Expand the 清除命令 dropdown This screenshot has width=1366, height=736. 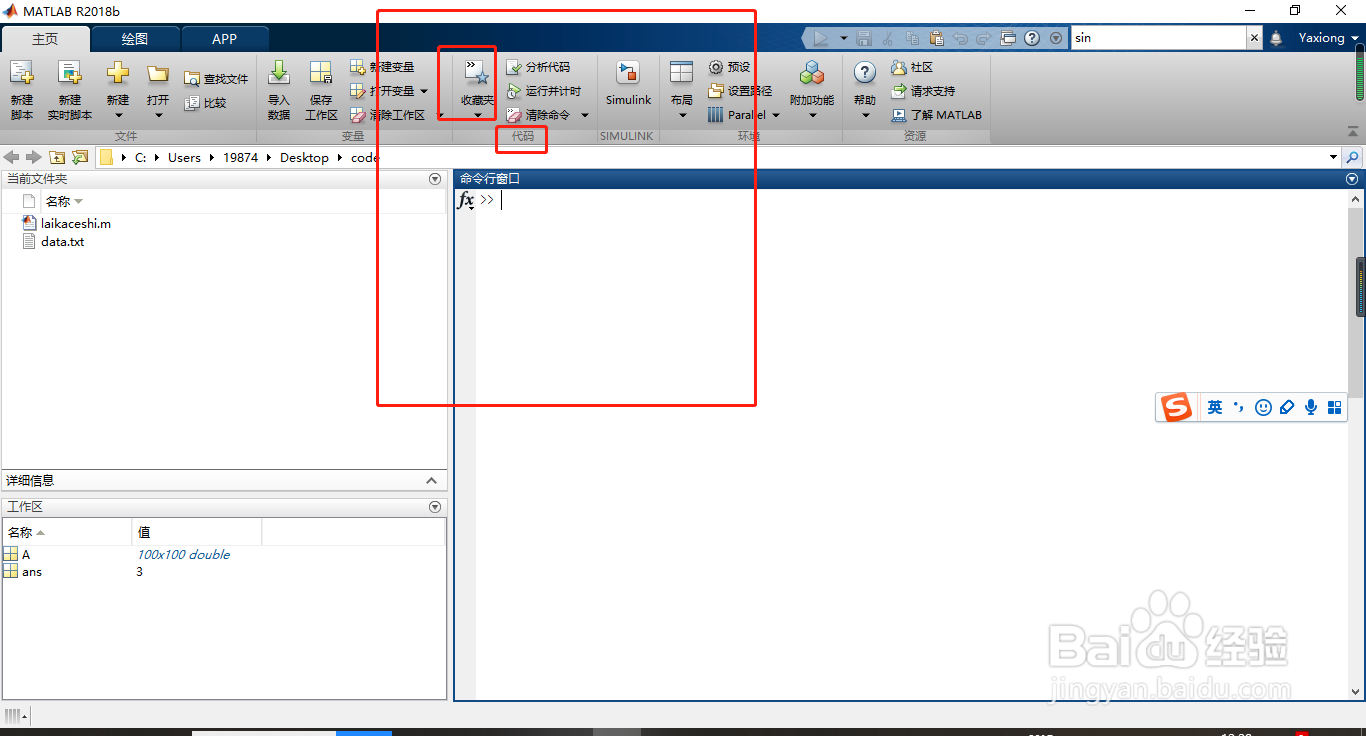coord(585,115)
